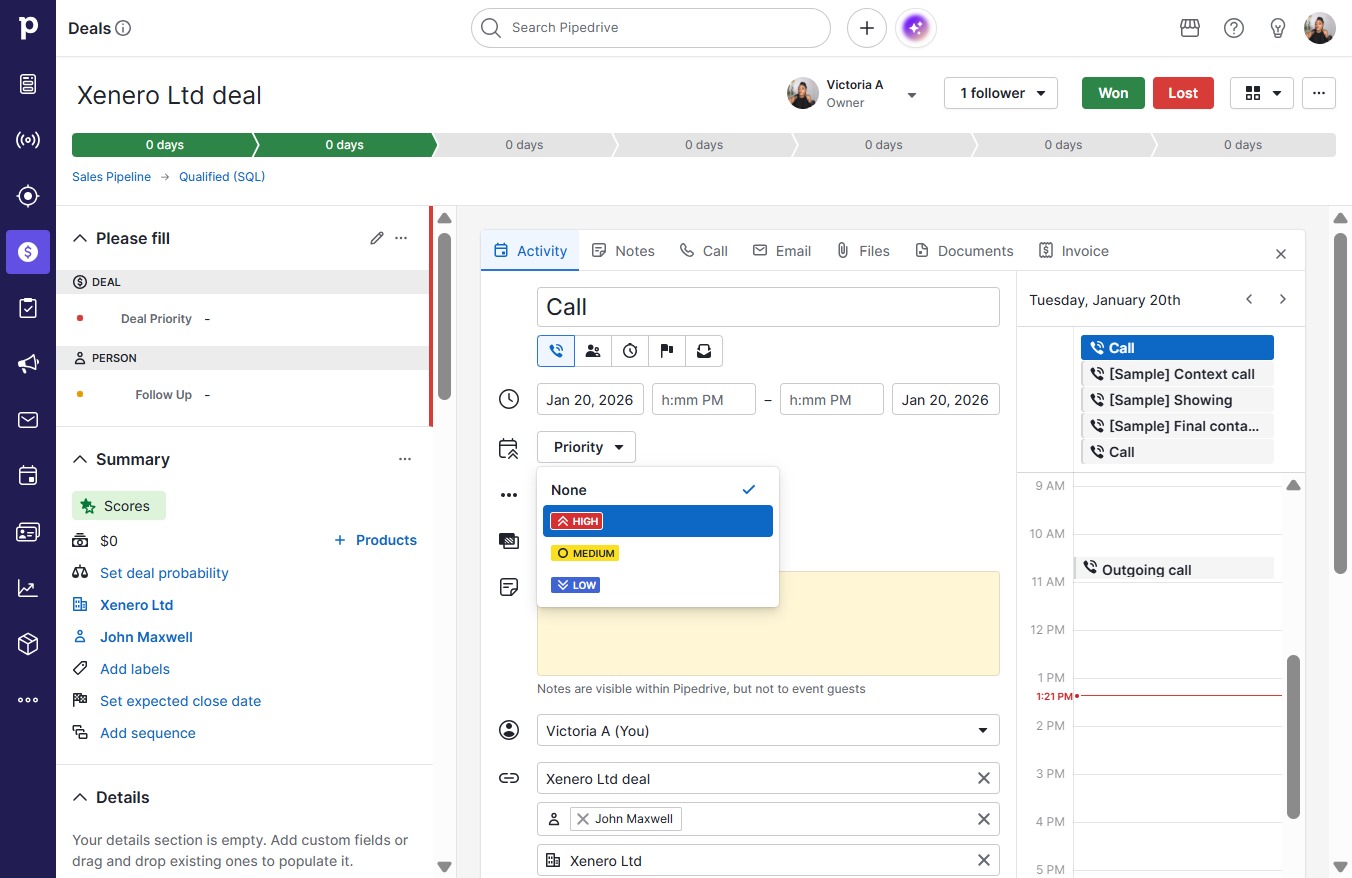Show more sidebar options (three dots)
1352x878 pixels.
click(x=28, y=700)
